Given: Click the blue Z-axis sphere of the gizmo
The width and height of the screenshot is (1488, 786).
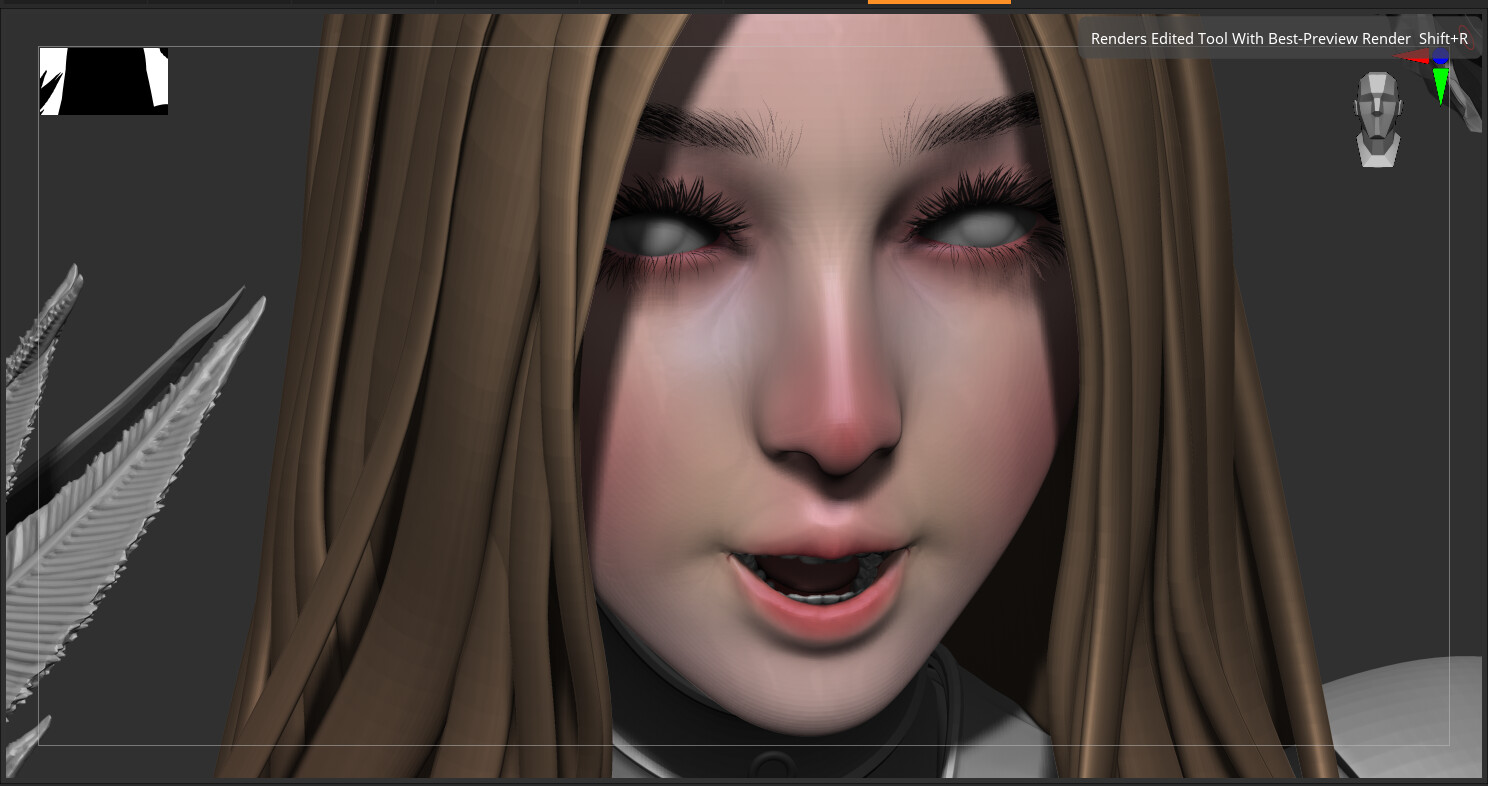Looking at the screenshot, I should [1440, 56].
